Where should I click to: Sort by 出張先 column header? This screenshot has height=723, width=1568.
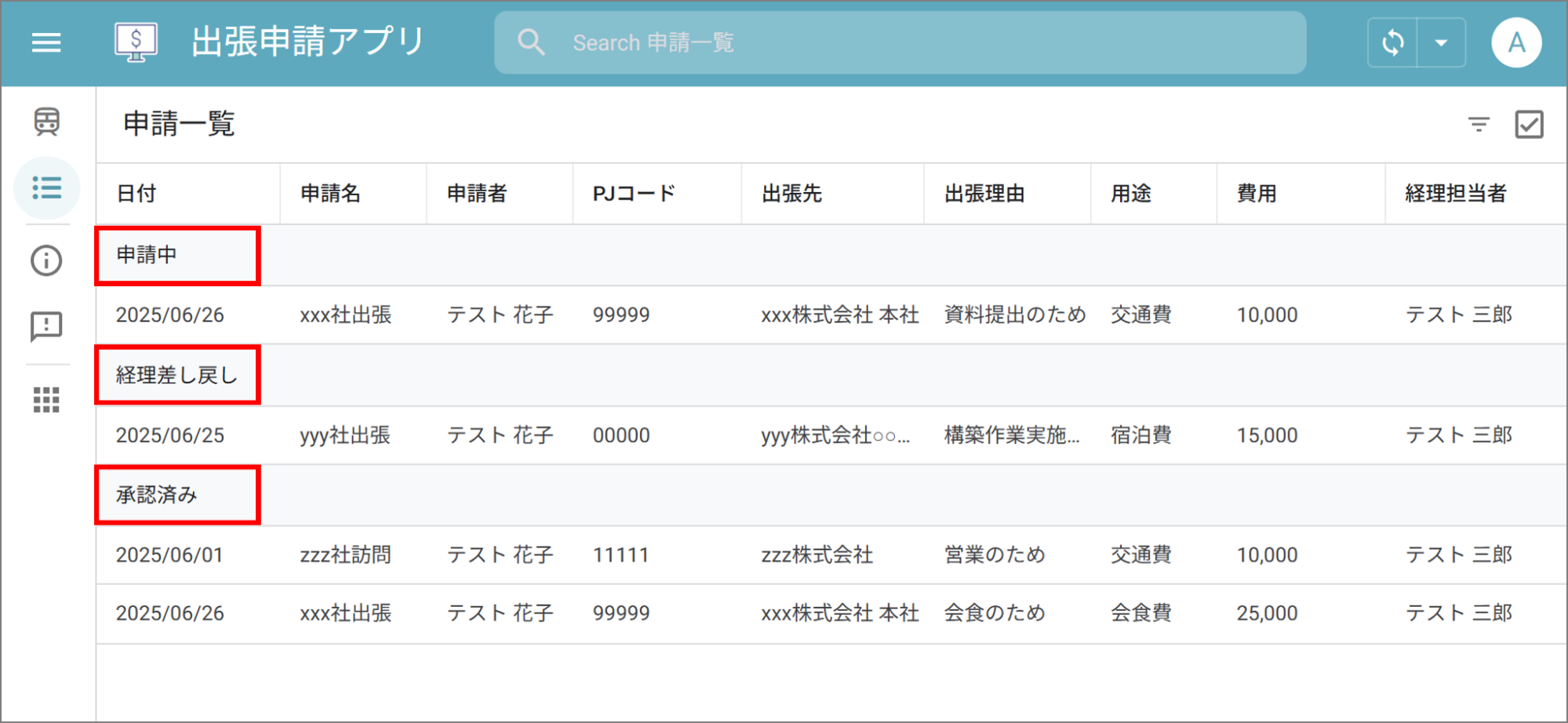point(791,194)
